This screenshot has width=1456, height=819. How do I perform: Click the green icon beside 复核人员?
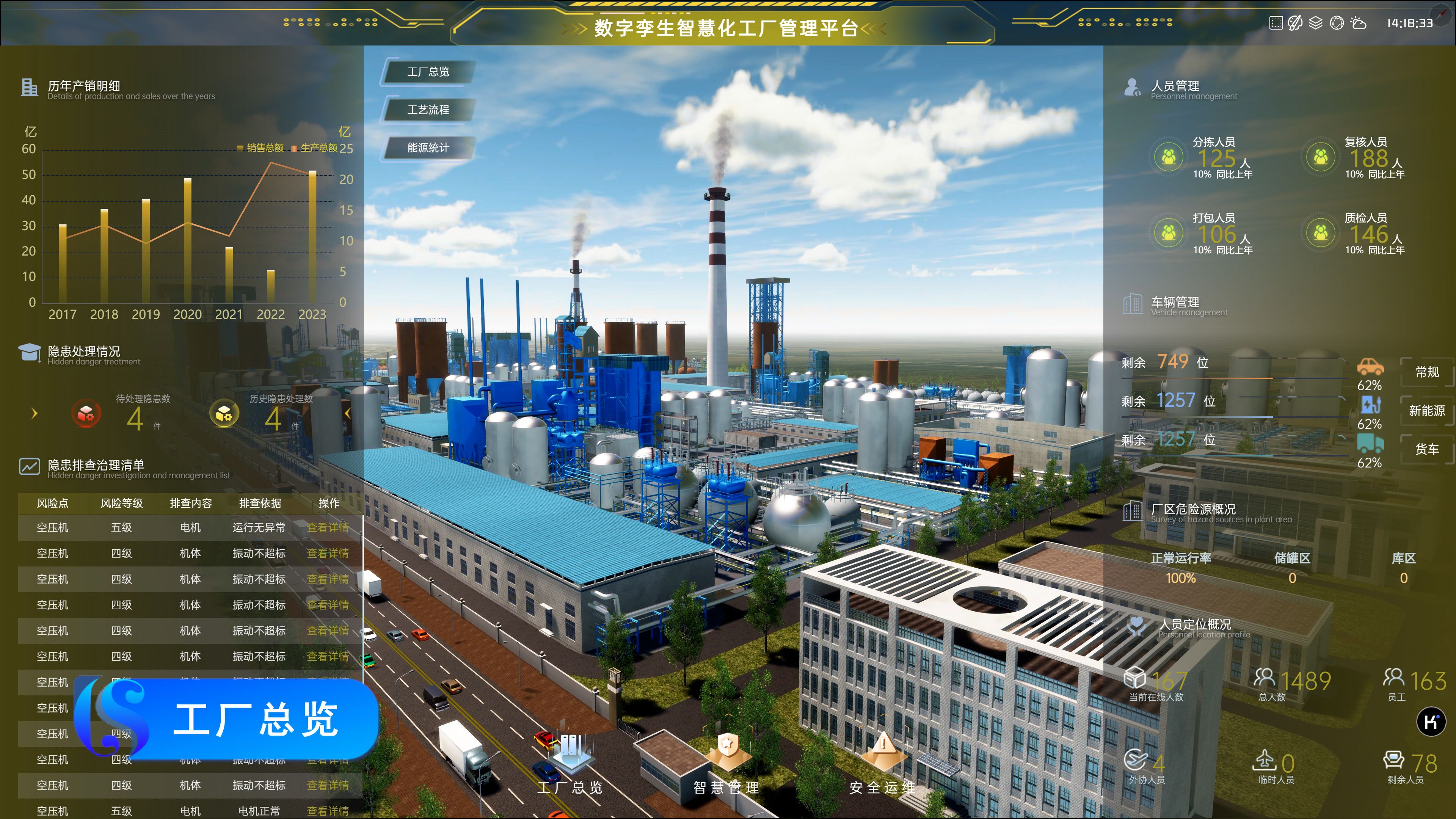click(1320, 157)
